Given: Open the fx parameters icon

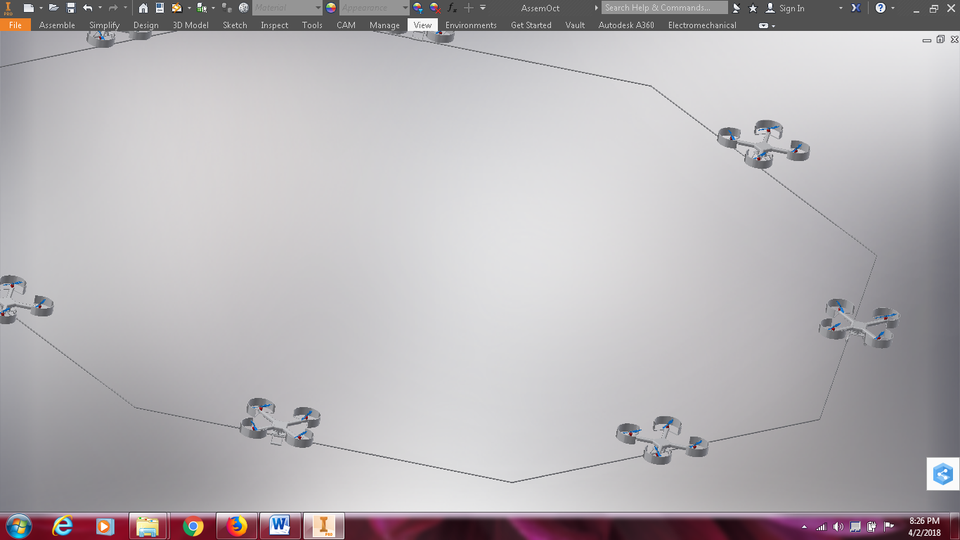Looking at the screenshot, I should click(452, 8).
